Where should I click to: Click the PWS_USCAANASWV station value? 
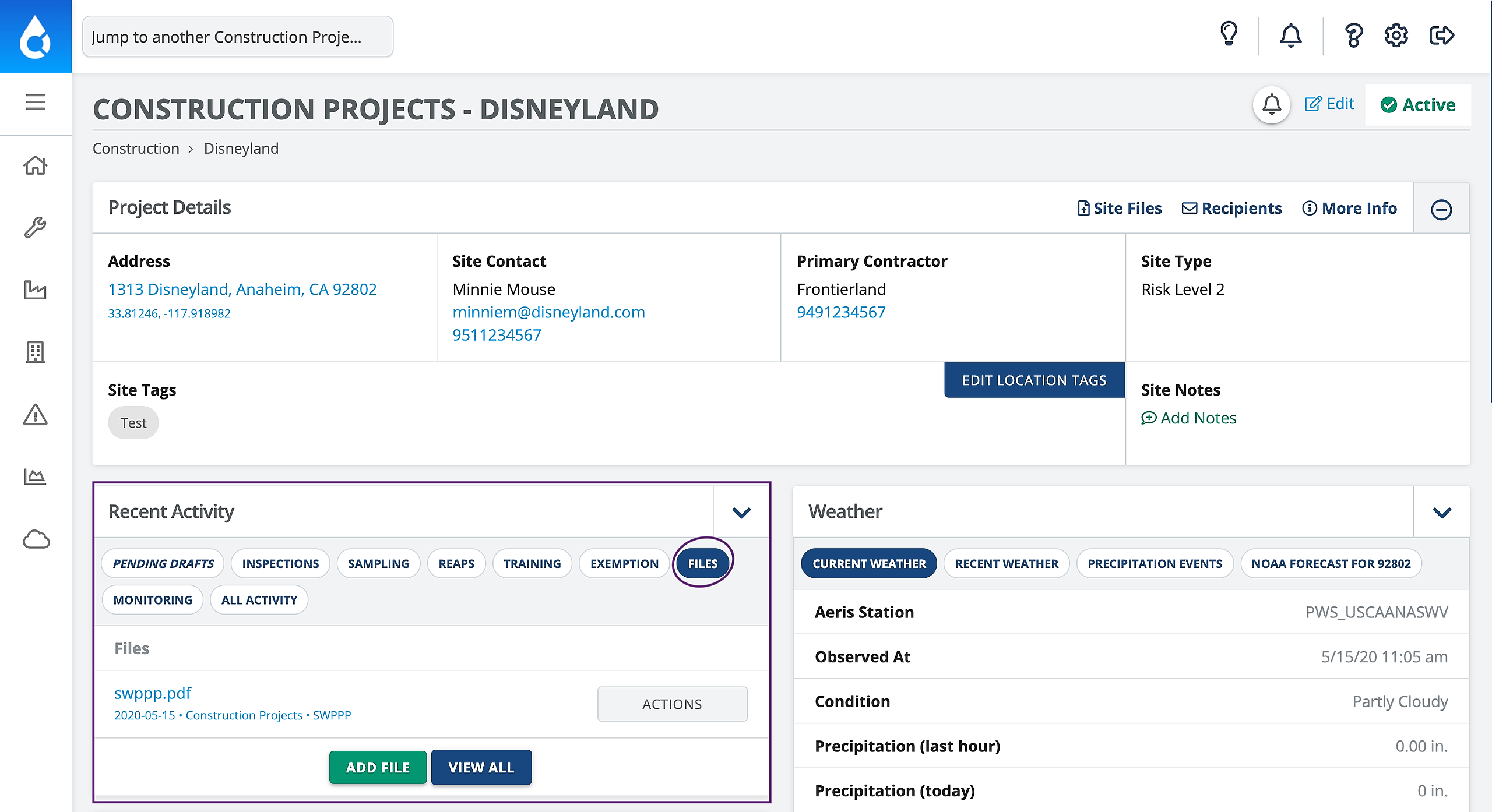(1377, 612)
